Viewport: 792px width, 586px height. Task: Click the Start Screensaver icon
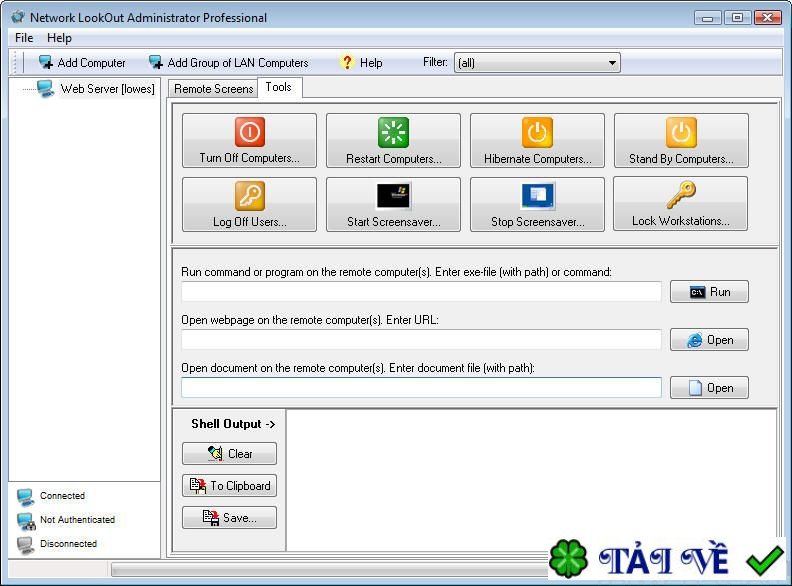[x=393, y=196]
